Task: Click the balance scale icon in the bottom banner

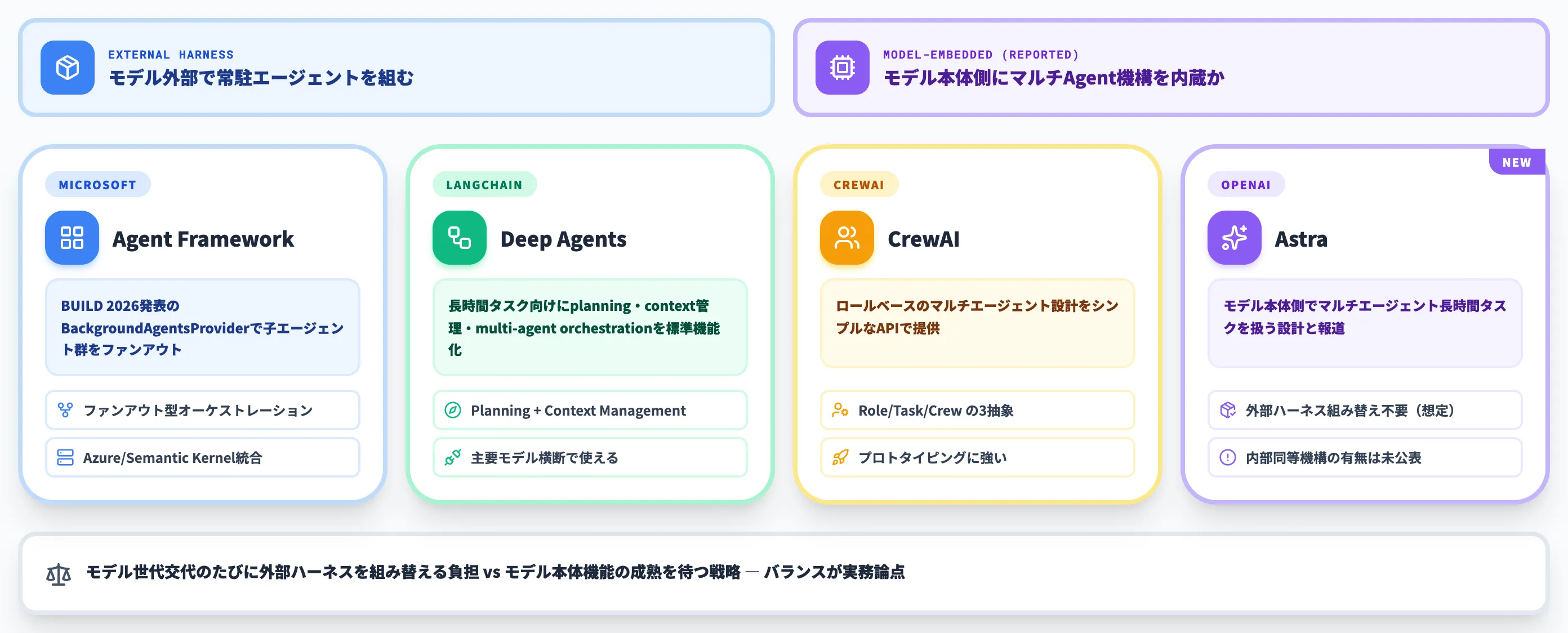Action: click(x=59, y=573)
